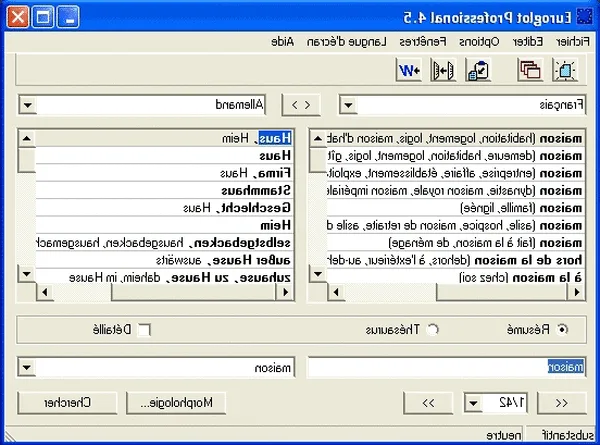Select row 'maison (dynastie, maison royale'

tap(456, 191)
